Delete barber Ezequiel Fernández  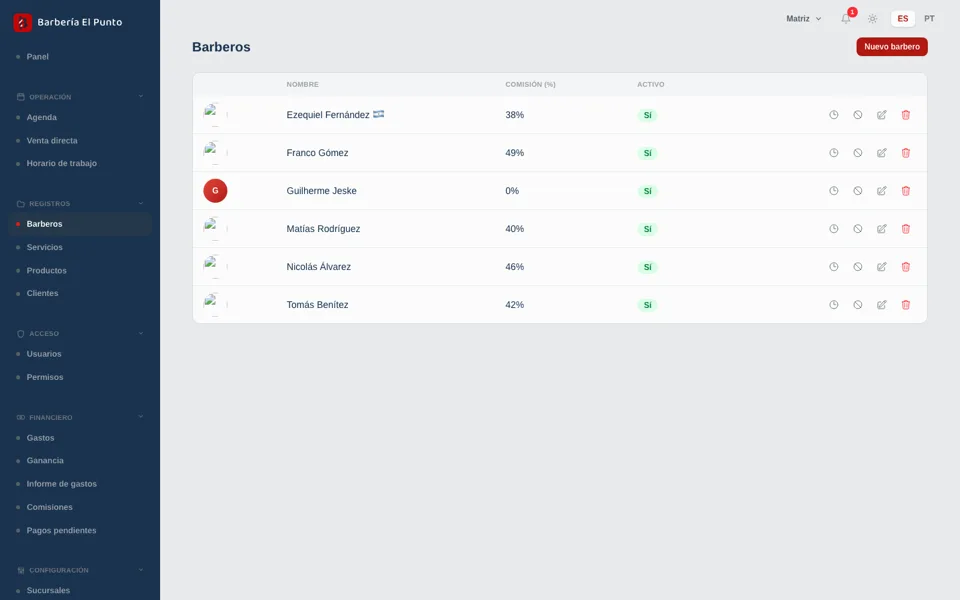click(906, 115)
